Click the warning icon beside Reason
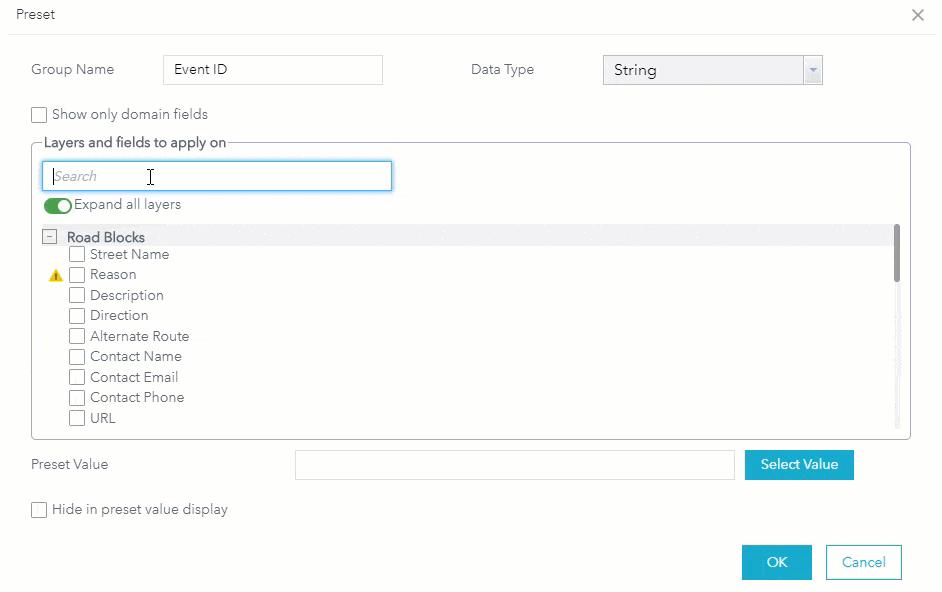Viewport: 942px width, 592px height. pos(56,275)
